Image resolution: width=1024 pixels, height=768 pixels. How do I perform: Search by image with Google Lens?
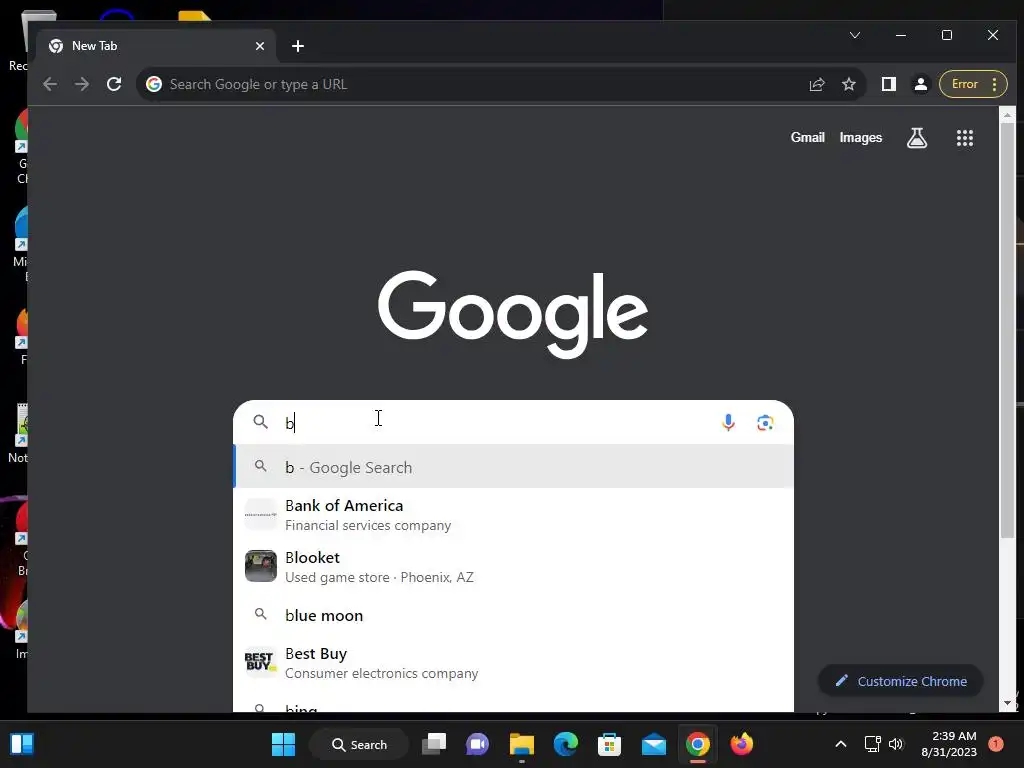tap(765, 423)
